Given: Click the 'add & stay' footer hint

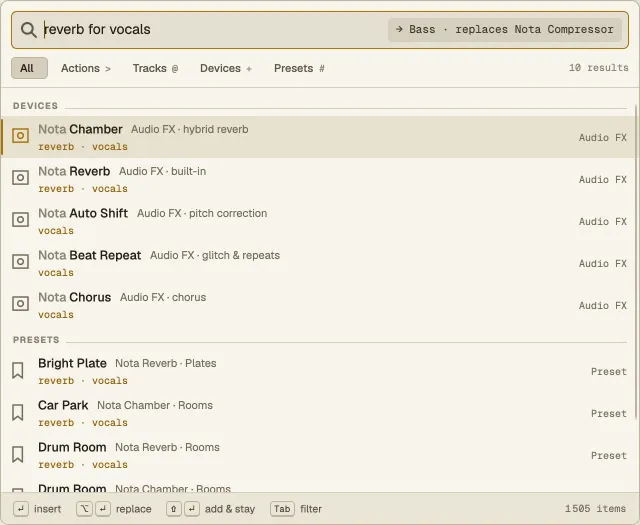Looking at the screenshot, I should (x=230, y=509).
